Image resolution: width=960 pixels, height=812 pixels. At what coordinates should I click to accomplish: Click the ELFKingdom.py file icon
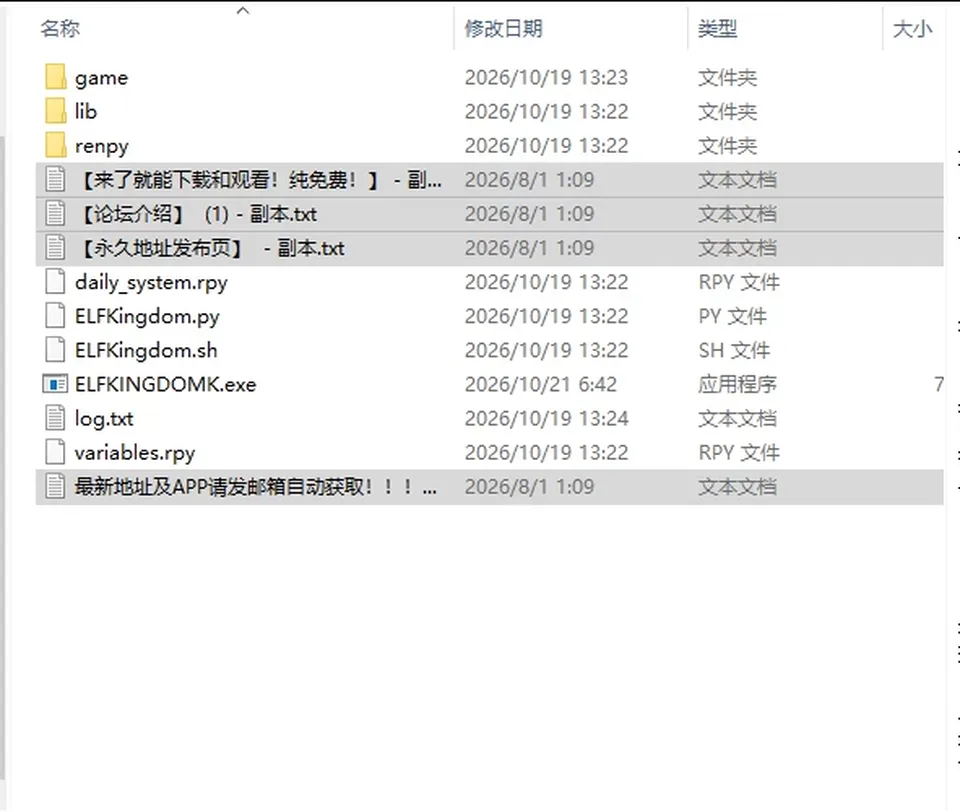55,316
